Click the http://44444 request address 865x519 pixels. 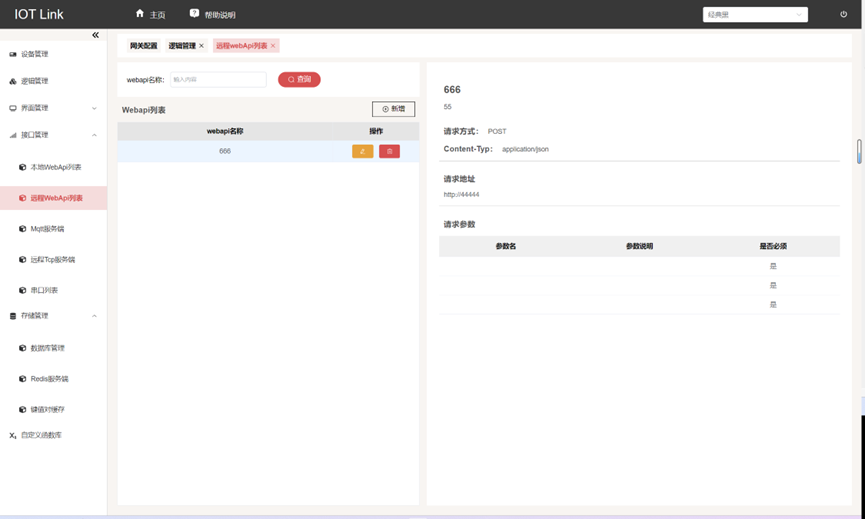pyautogui.click(x=461, y=195)
